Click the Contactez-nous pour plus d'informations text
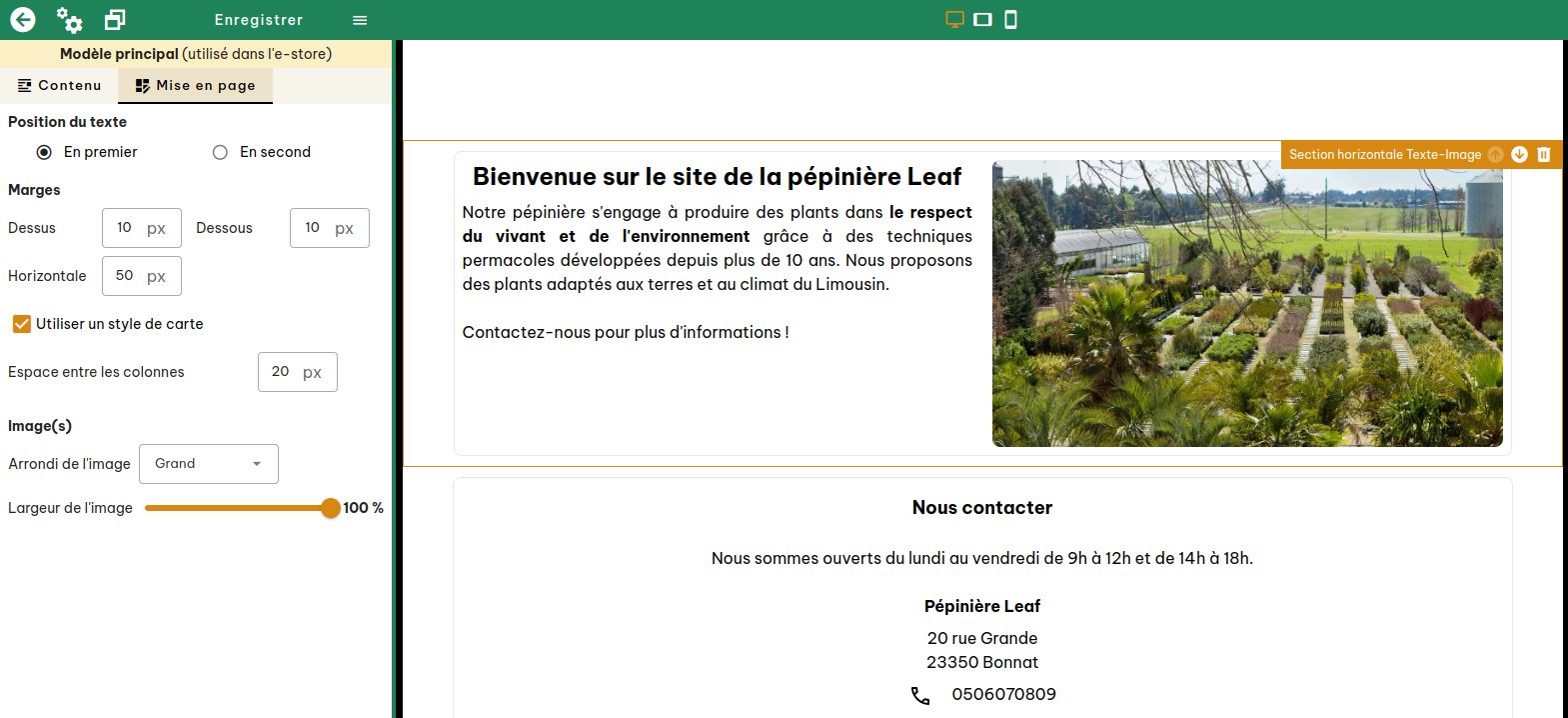The height and width of the screenshot is (718, 1568). tap(626, 332)
